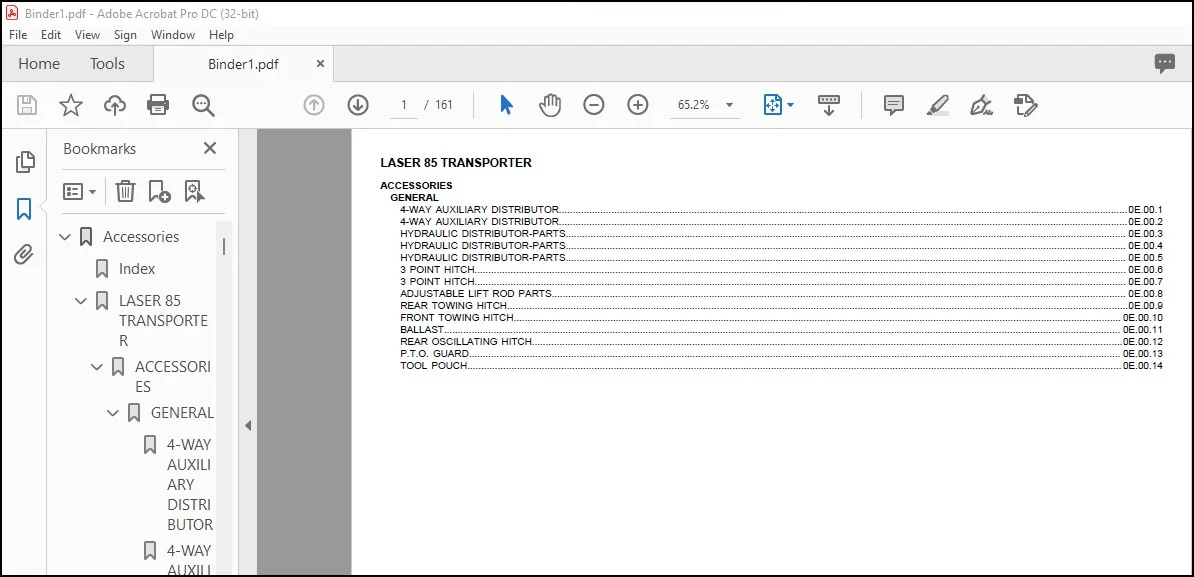Collapse the Accessories bookmark
This screenshot has width=1194, height=577.
tap(65, 237)
